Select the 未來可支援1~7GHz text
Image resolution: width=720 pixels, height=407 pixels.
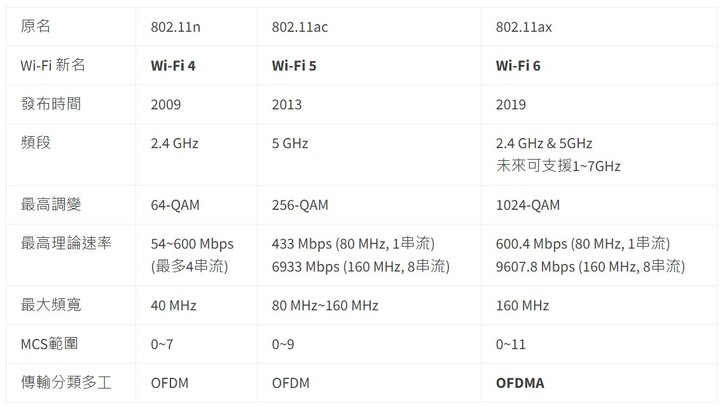[x=558, y=166]
